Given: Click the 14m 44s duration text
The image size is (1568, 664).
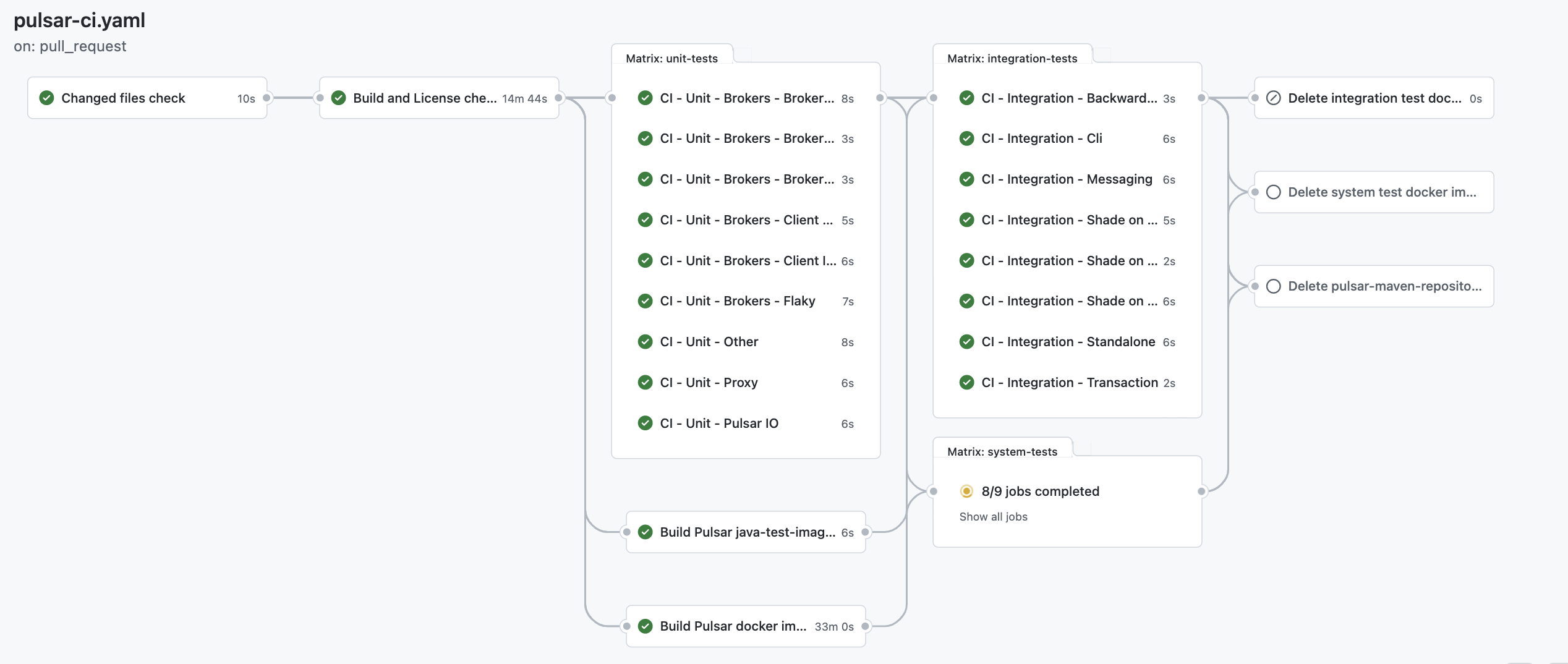Looking at the screenshot, I should pos(524,99).
